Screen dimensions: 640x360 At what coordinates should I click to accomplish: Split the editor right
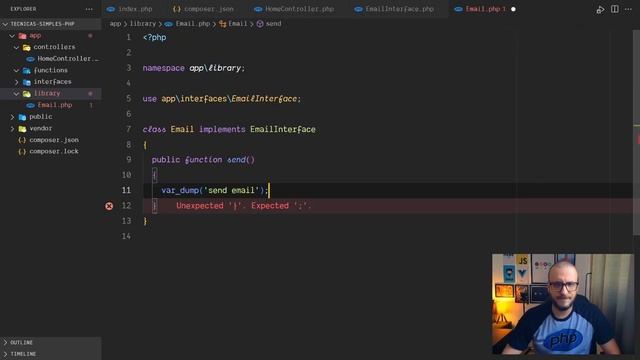click(x=614, y=9)
